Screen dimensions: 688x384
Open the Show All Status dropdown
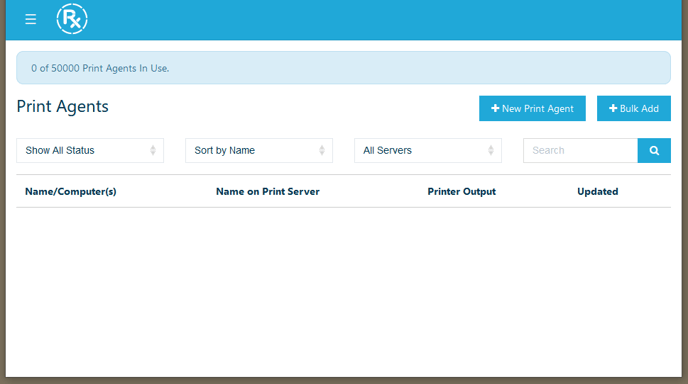[x=90, y=151]
